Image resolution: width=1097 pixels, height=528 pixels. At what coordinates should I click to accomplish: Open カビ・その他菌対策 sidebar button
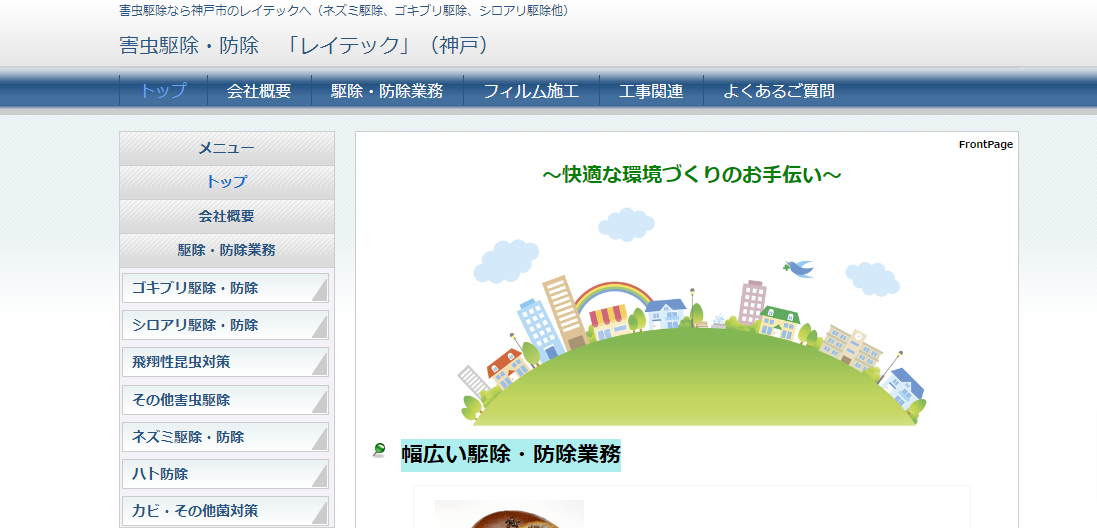(225, 511)
